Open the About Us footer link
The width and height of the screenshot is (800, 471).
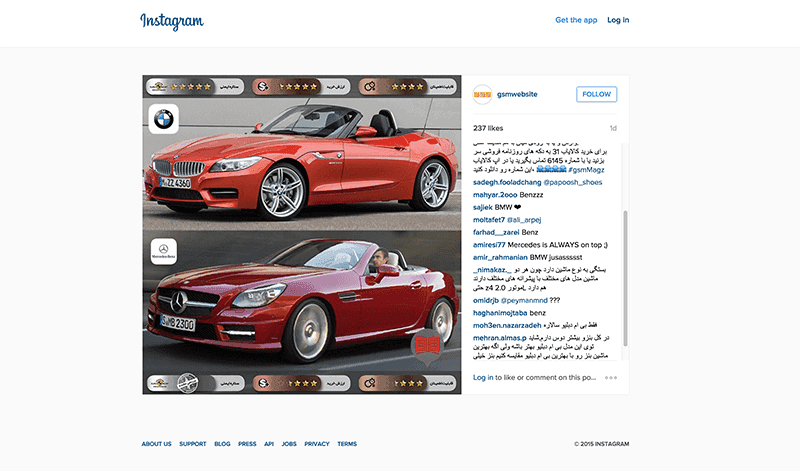point(156,444)
